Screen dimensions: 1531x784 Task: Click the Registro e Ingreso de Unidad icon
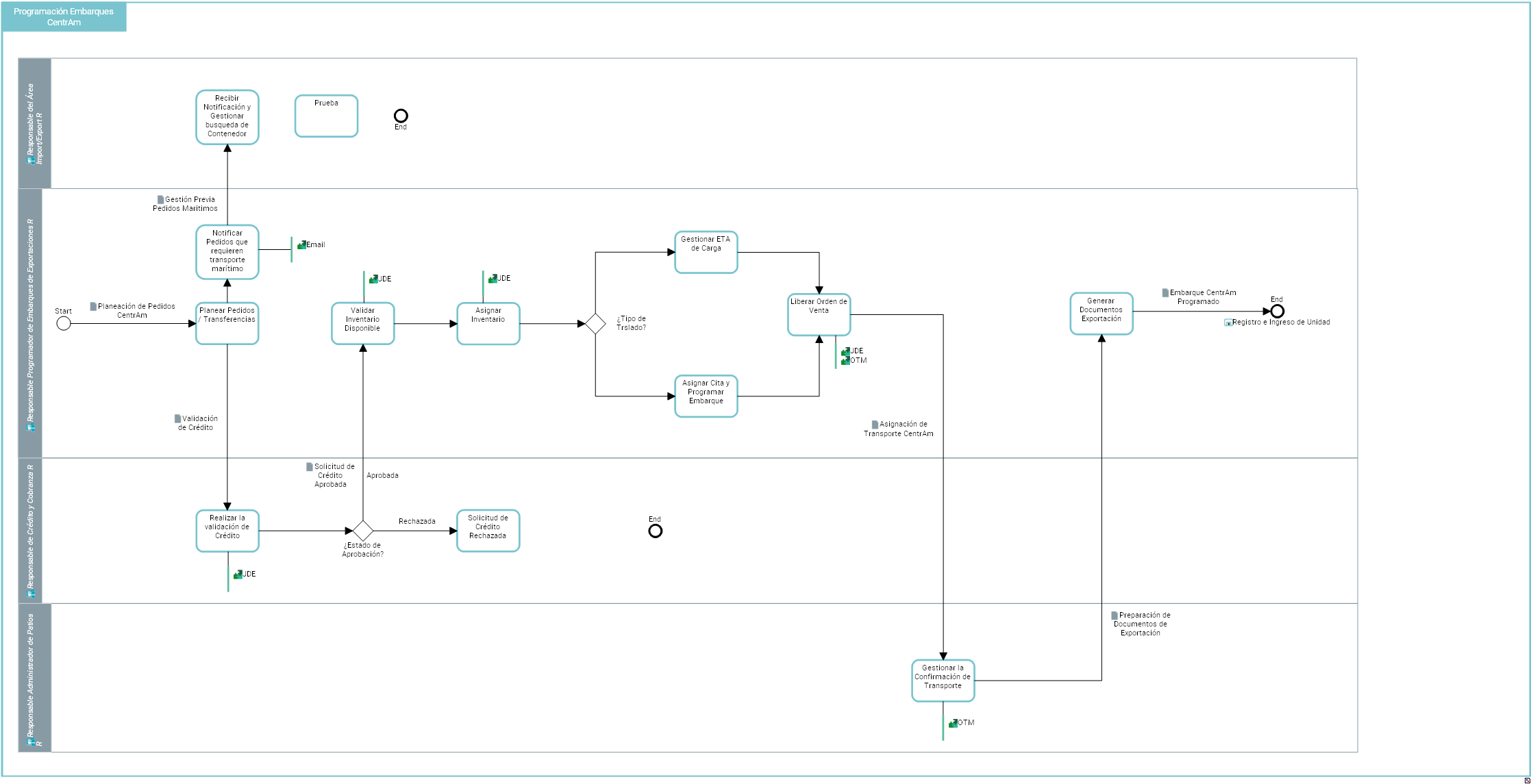(x=1228, y=323)
